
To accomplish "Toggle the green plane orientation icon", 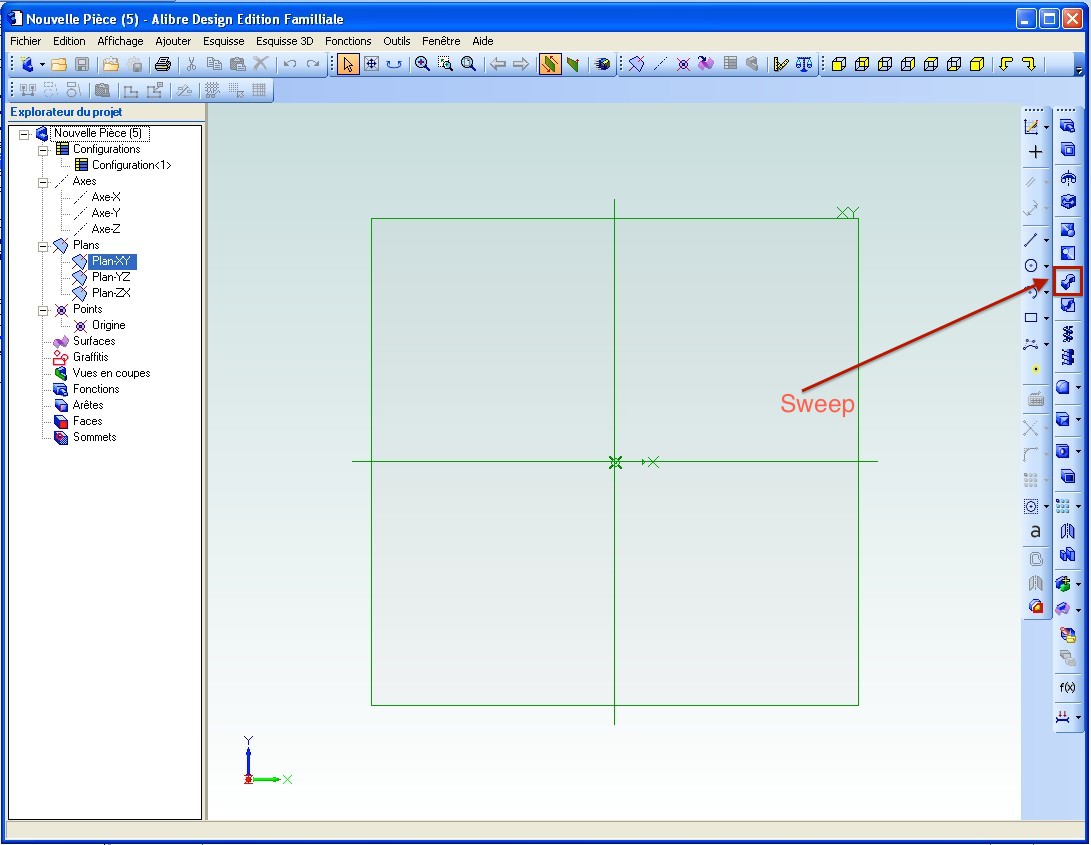I will point(573,64).
